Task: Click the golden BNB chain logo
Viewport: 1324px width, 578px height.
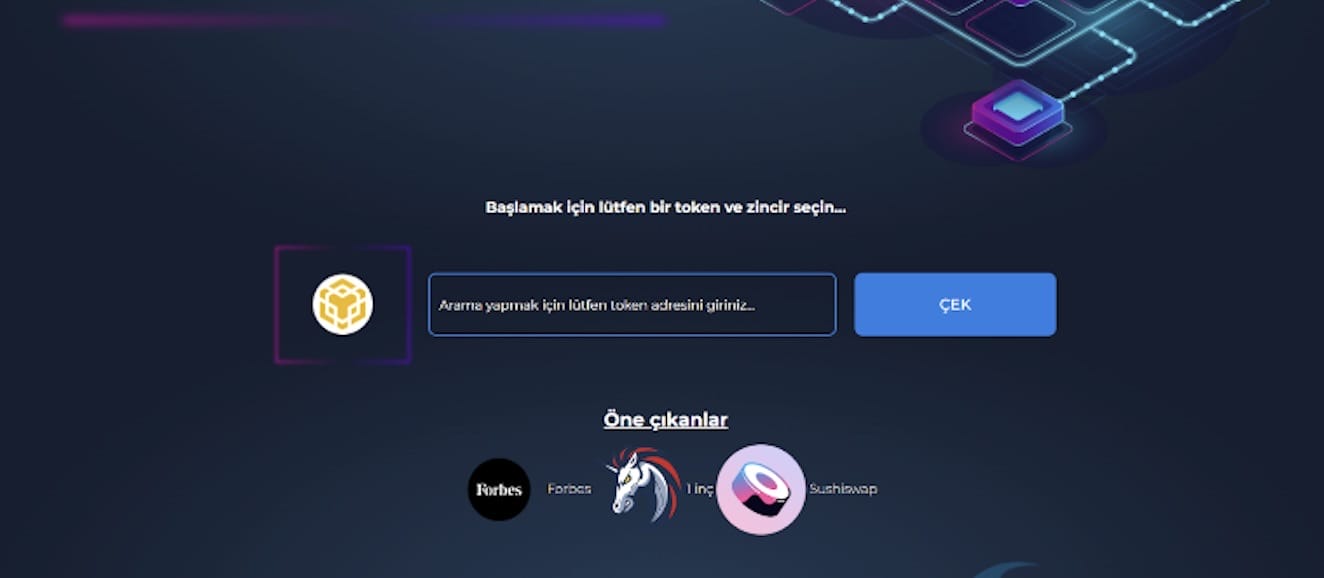Action: pyautogui.click(x=342, y=305)
